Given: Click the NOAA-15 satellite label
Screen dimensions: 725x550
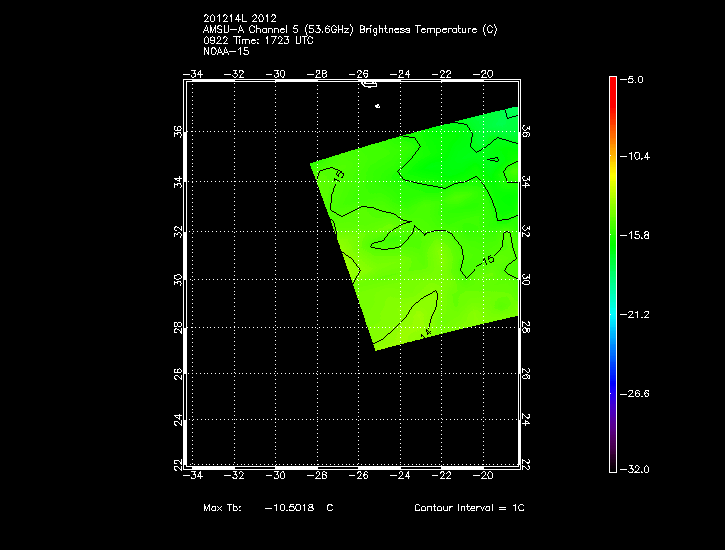Looking at the screenshot, I should click(x=225, y=51).
